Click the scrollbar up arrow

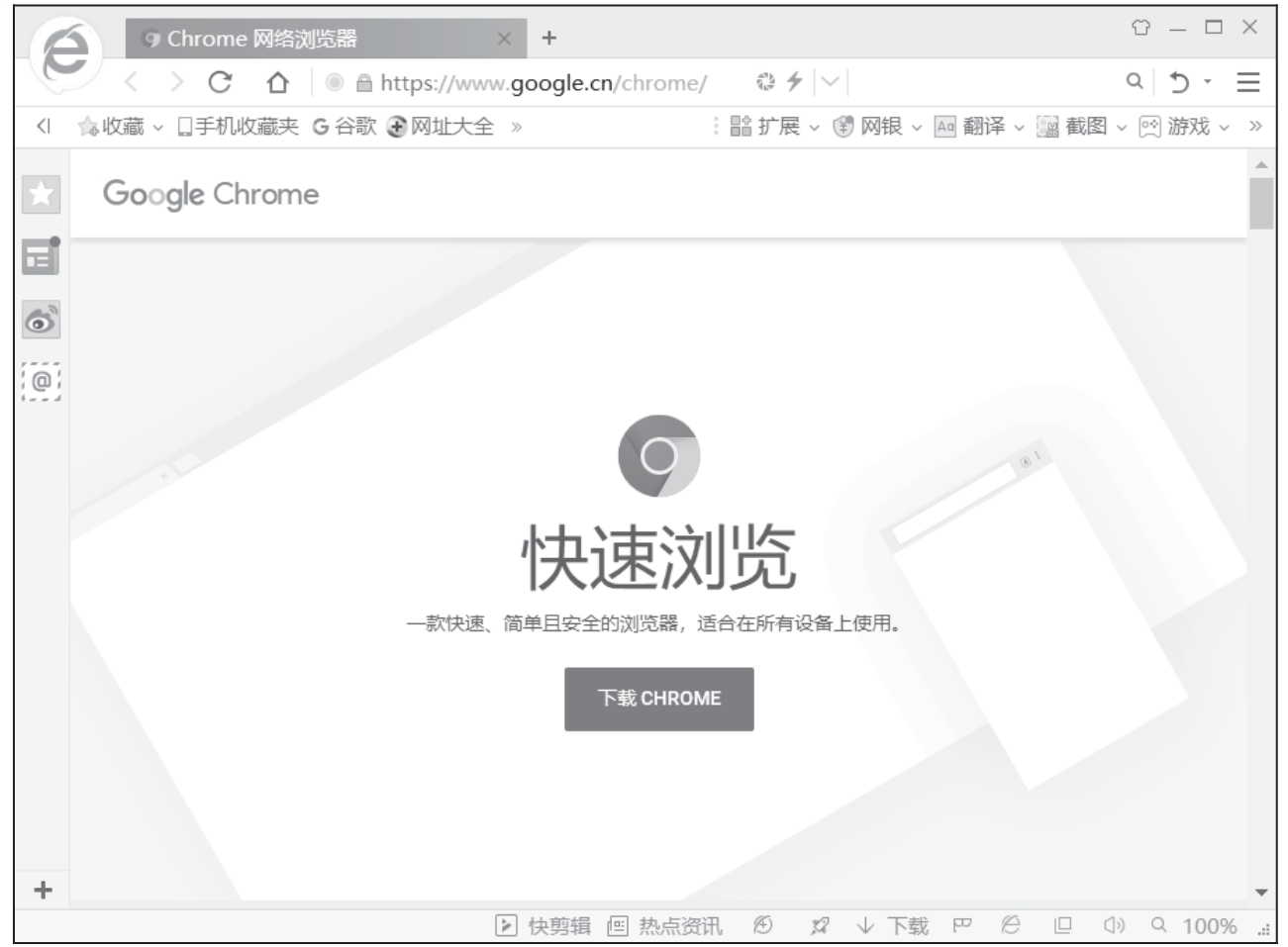point(1261,164)
